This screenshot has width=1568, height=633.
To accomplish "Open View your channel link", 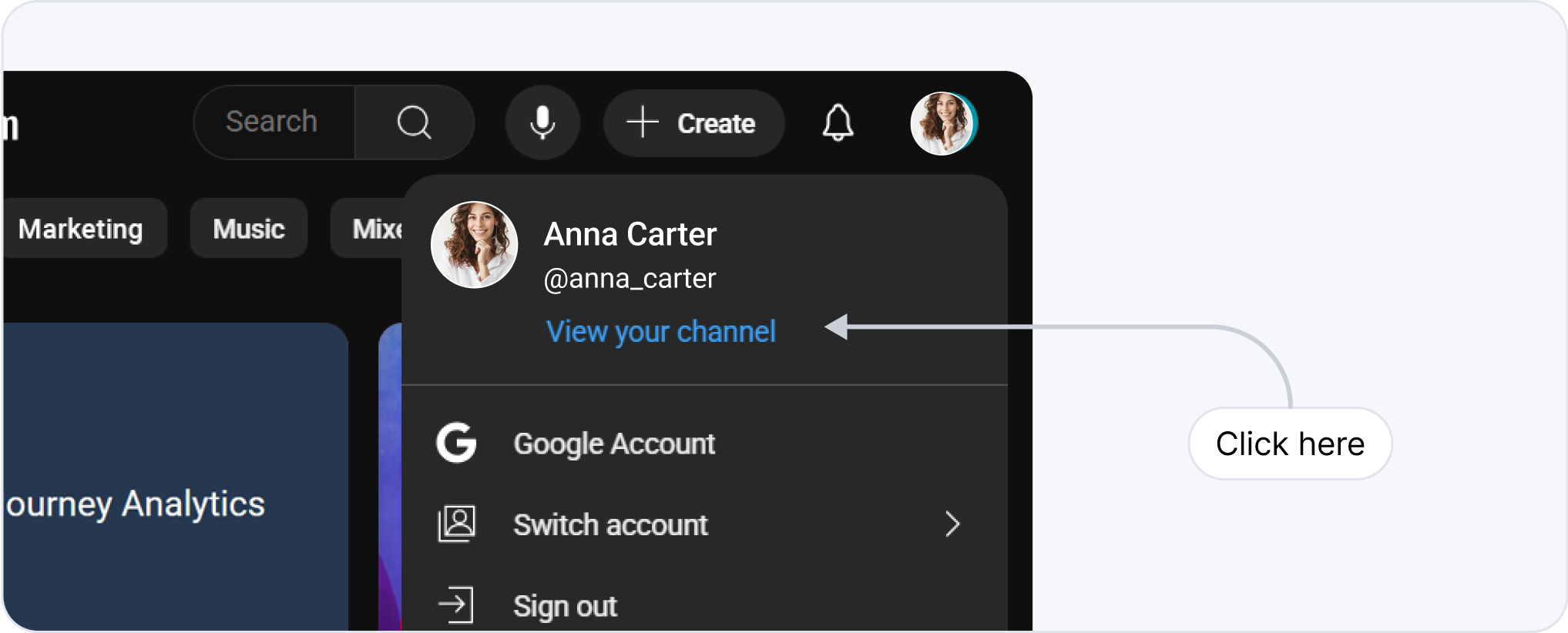I will point(661,331).
